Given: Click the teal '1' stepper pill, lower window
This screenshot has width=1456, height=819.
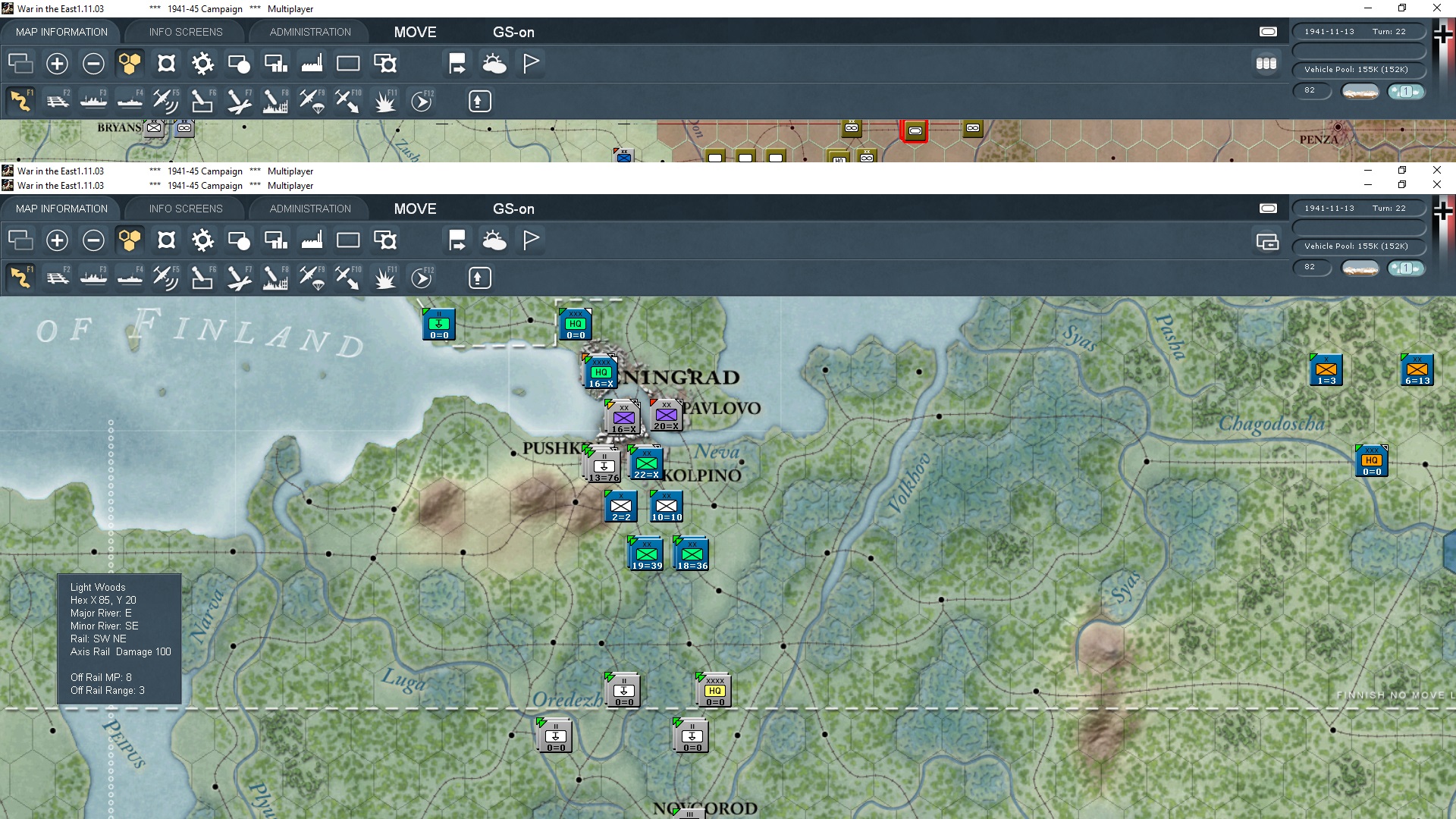Looking at the screenshot, I should 1405,268.
